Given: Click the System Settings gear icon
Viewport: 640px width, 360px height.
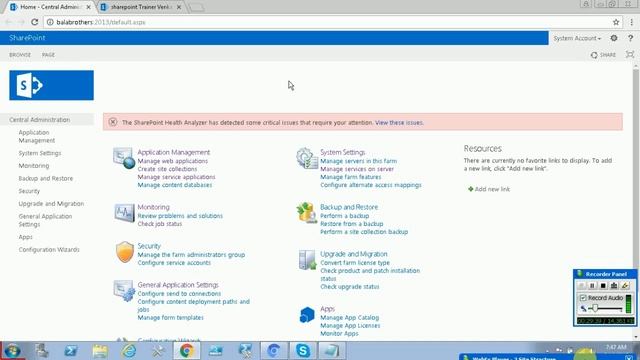Looking at the screenshot, I should pyautogui.click(x=307, y=158).
